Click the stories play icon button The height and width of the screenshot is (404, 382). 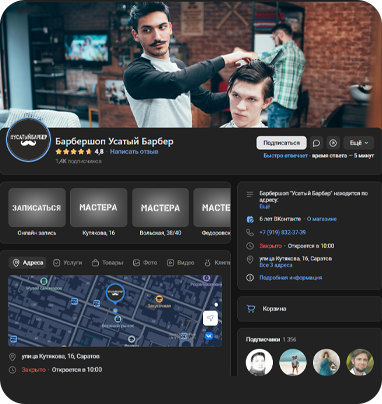[333, 143]
